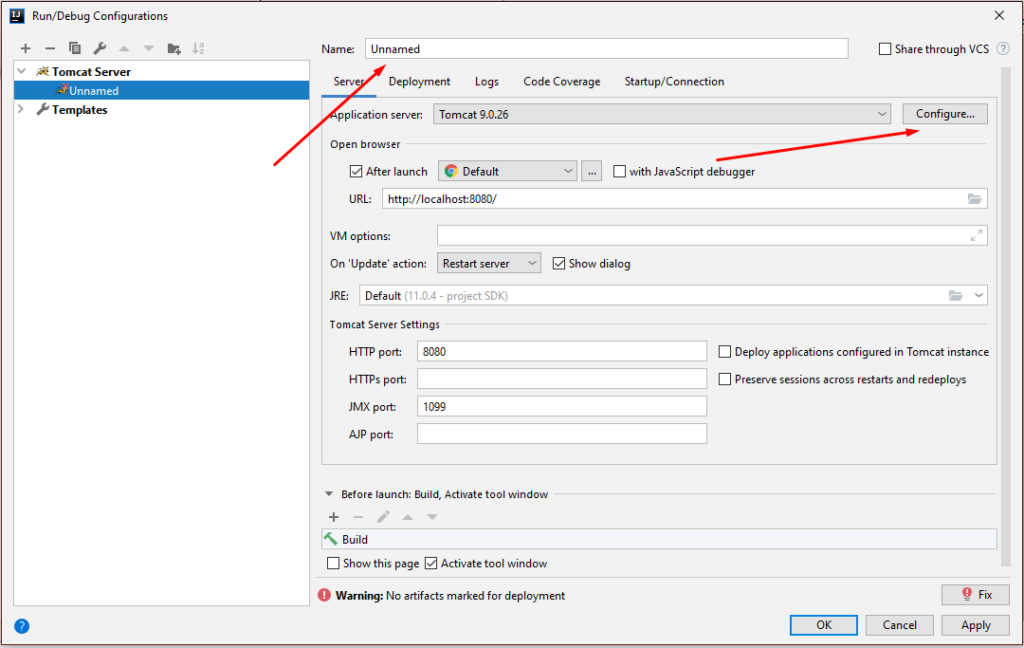The width and height of the screenshot is (1024, 648).
Task: Expand the Templates tree node
Action: click(x=21, y=109)
